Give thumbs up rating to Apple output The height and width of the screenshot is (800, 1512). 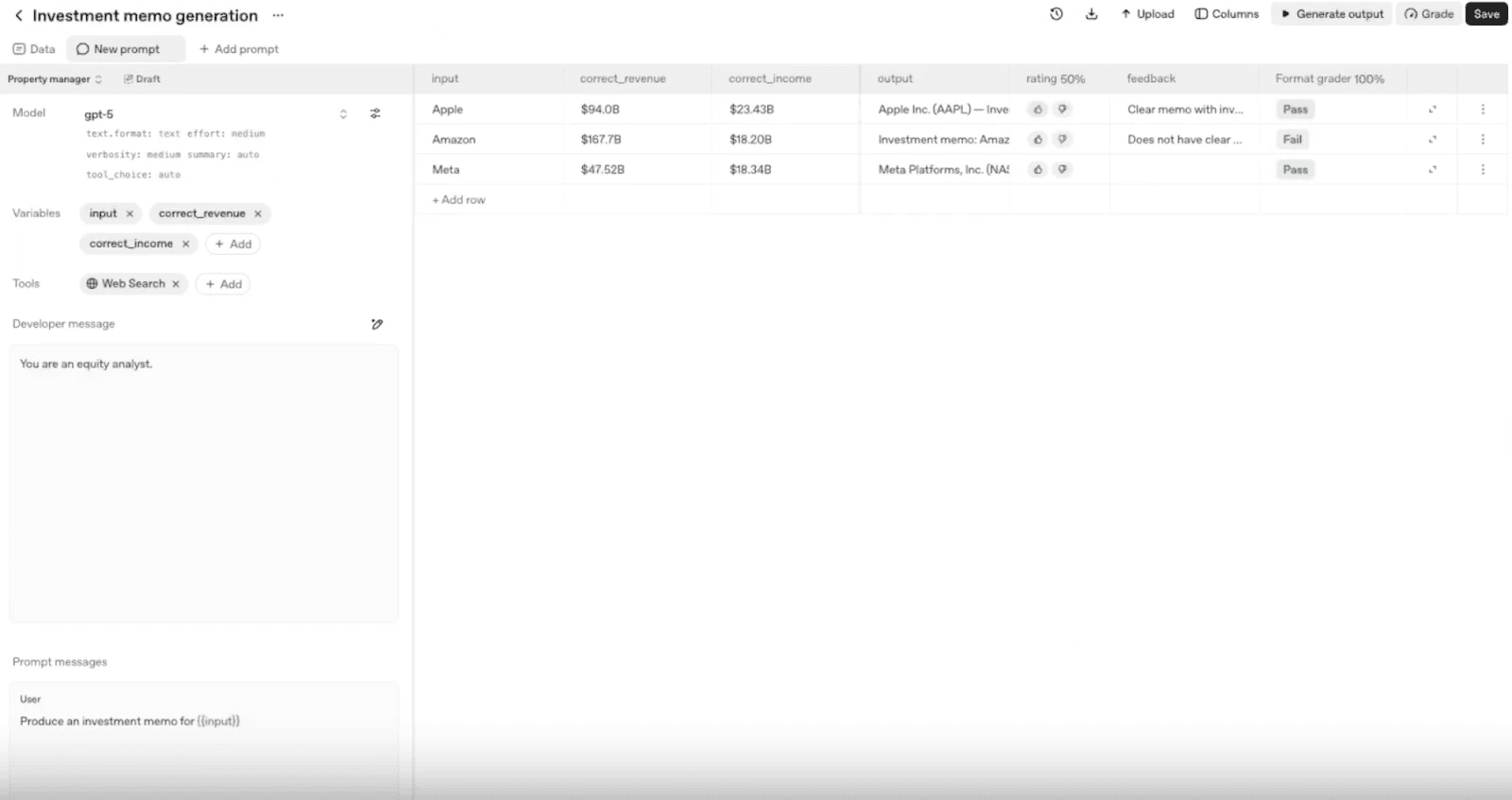(x=1038, y=110)
